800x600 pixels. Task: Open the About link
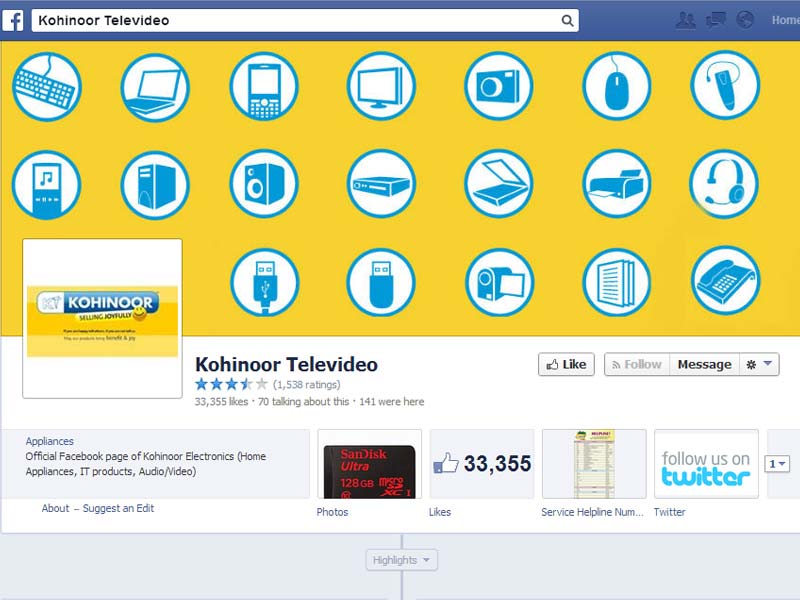(x=55, y=508)
